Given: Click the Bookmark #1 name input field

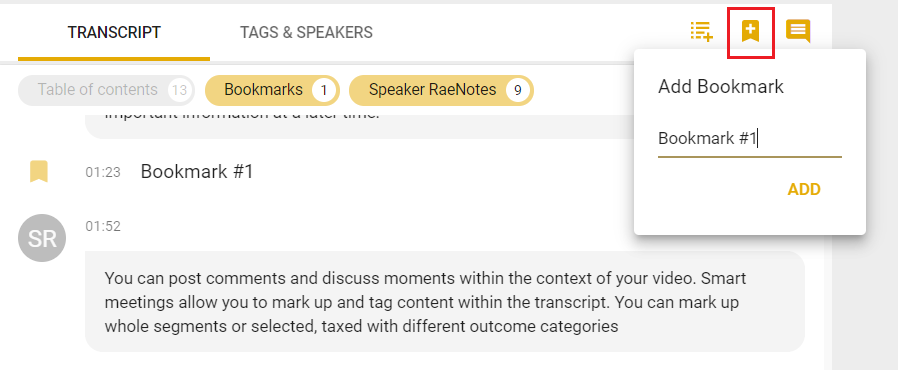Looking at the screenshot, I should coord(750,139).
